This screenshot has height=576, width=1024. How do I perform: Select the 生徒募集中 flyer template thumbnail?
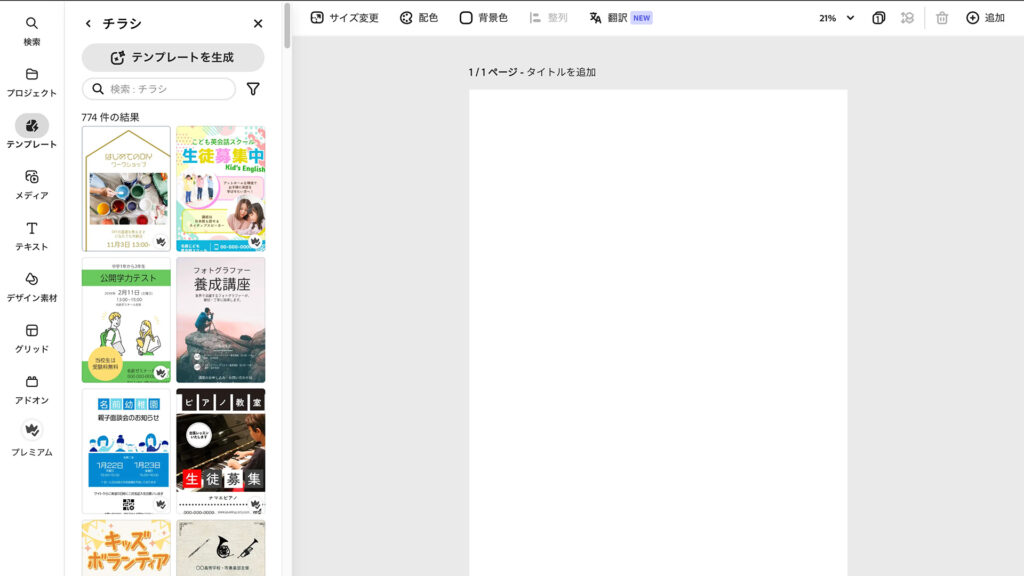220,188
